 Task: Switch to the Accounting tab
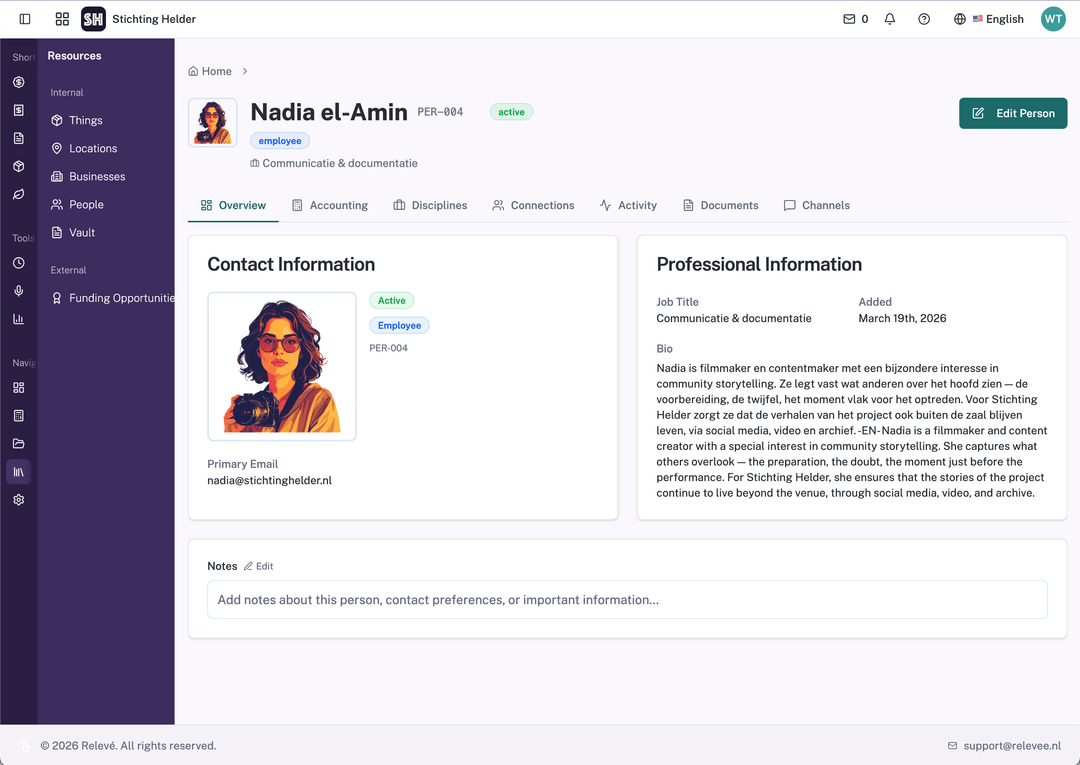tap(330, 205)
